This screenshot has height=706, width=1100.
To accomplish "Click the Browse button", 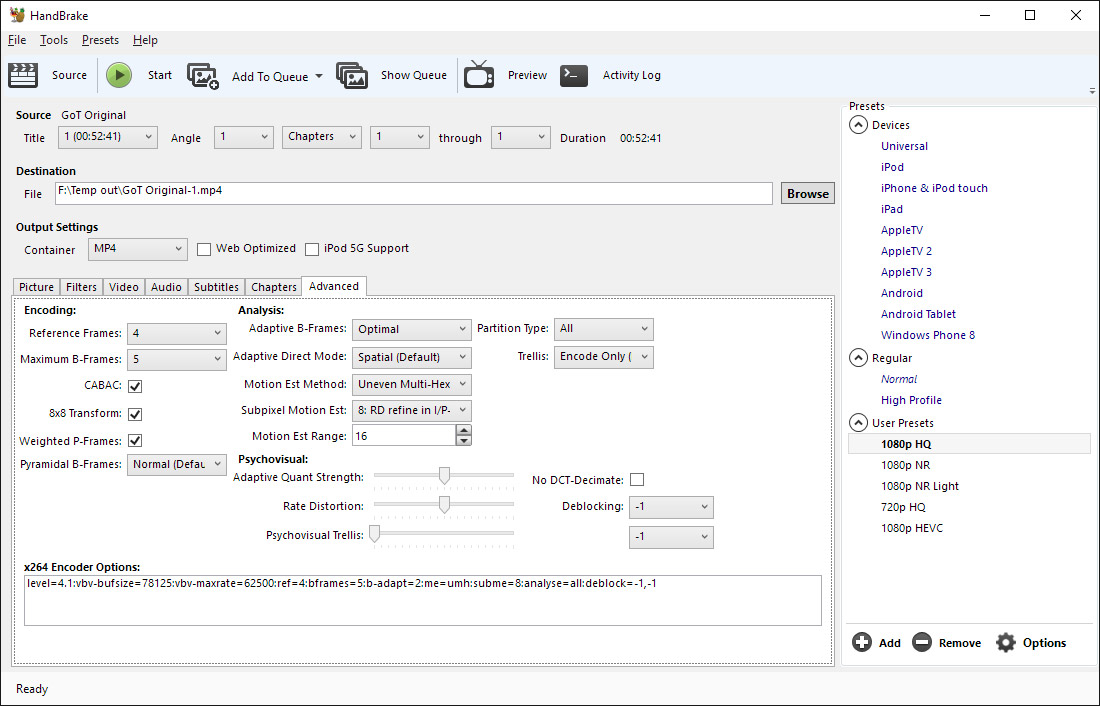I will tap(807, 194).
